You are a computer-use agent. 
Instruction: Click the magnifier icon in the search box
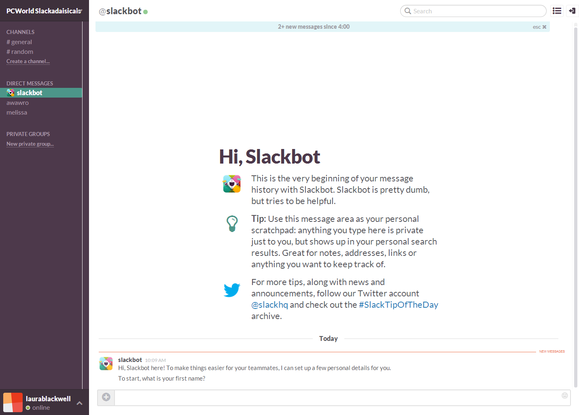click(407, 11)
